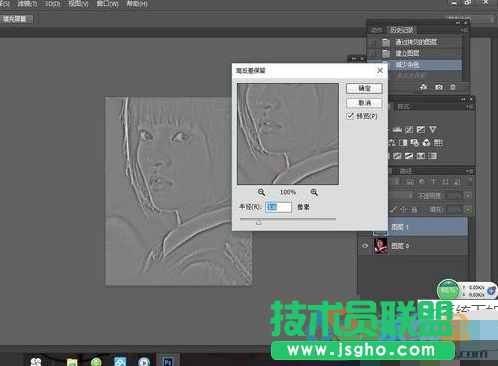Toggle the 预览(P) preview checkbox
The height and width of the screenshot is (366, 498).
click(350, 116)
